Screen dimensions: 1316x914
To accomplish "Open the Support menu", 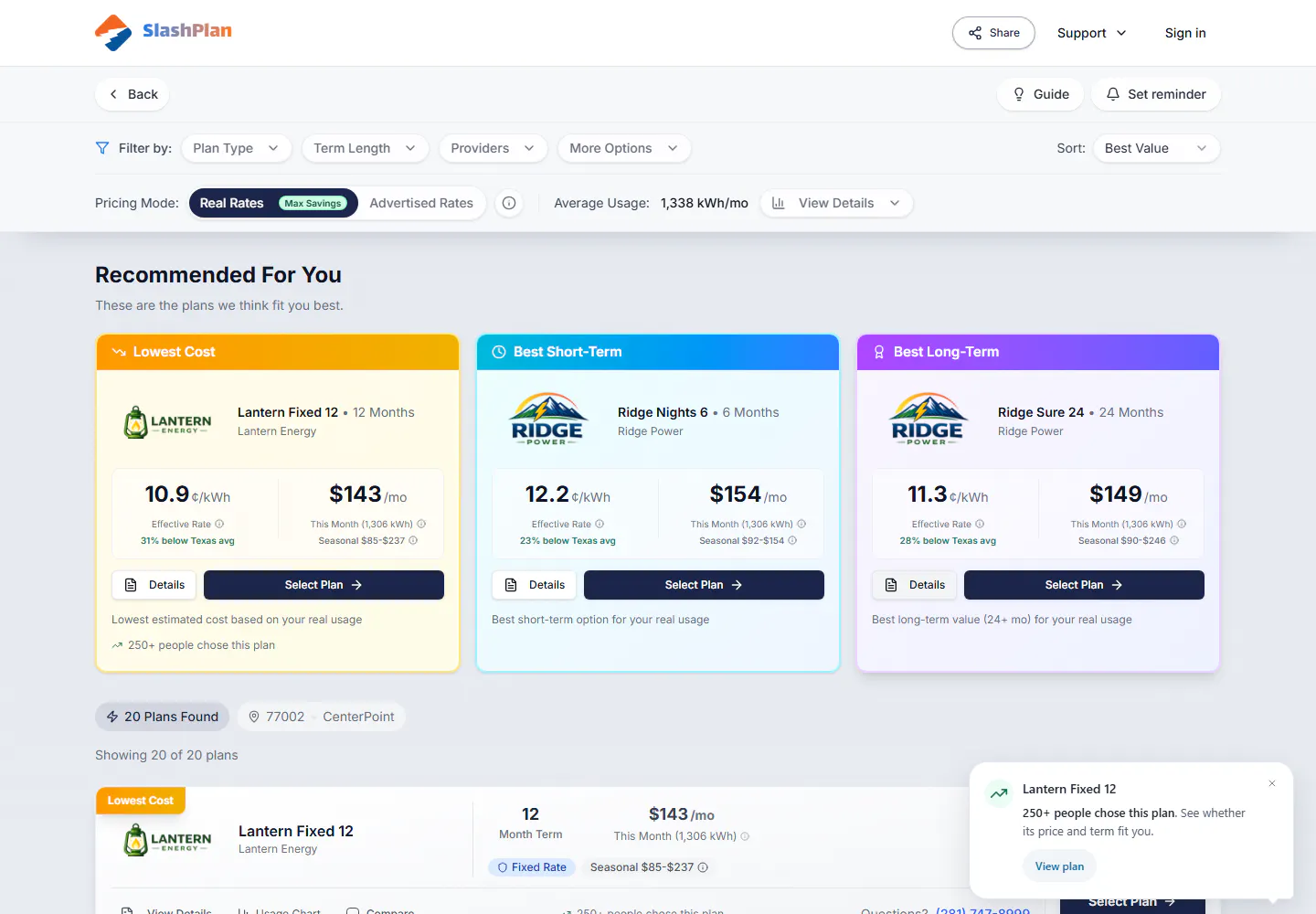I will point(1092,33).
